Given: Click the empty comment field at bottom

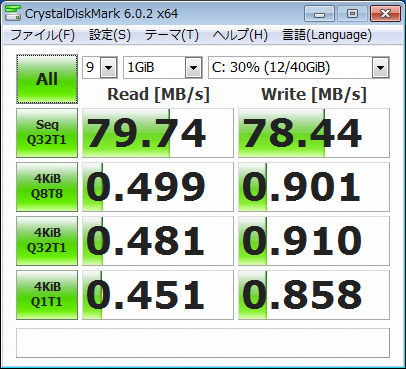Looking at the screenshot, I should (x=203, y=343).
